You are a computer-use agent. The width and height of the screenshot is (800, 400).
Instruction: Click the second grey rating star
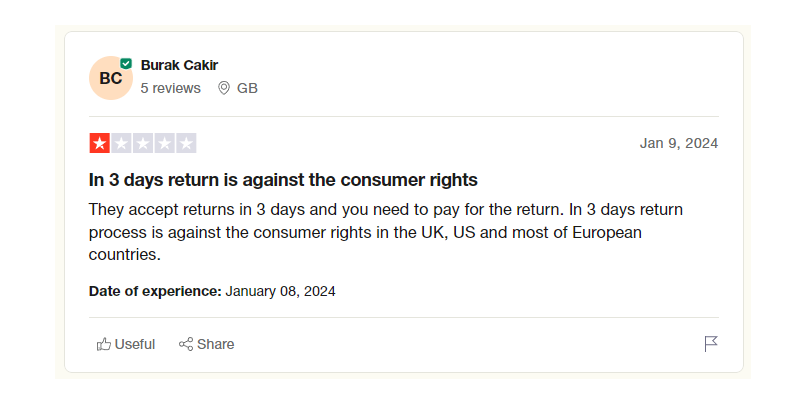pyautogui.click(x=121, y=143)
